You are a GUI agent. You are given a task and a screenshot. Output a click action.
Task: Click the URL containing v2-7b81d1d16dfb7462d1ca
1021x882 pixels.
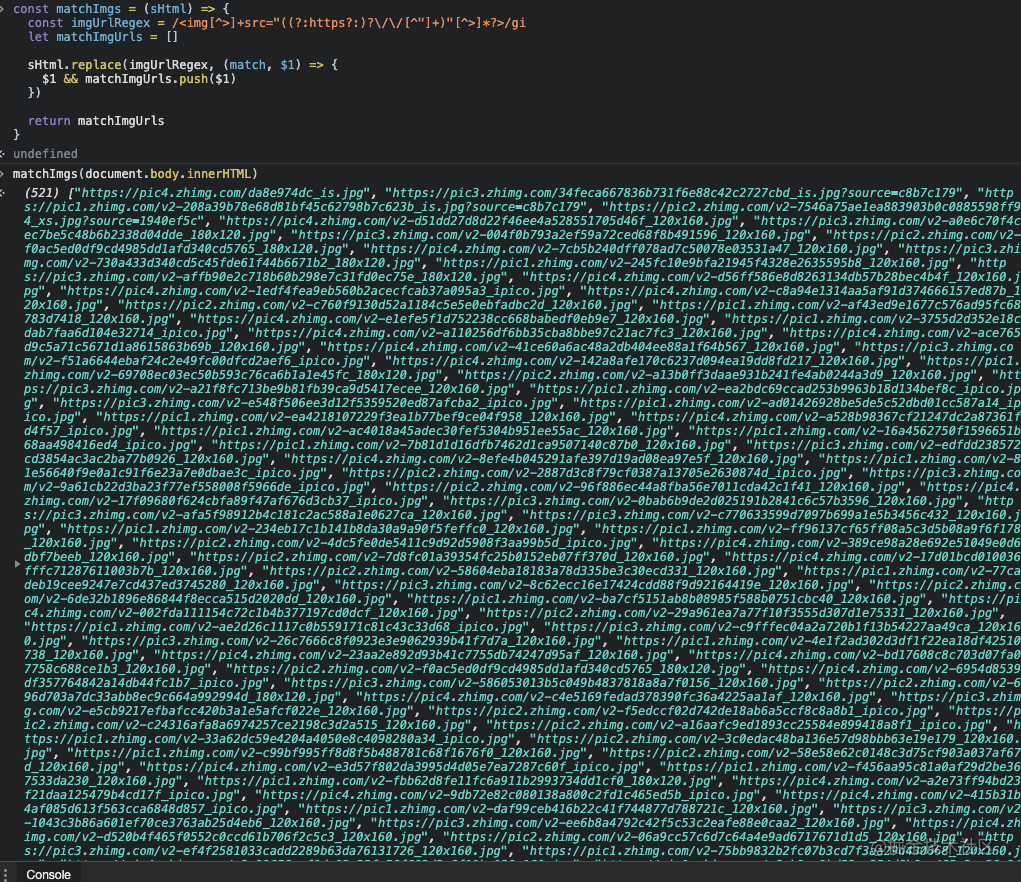click(471, 445)
